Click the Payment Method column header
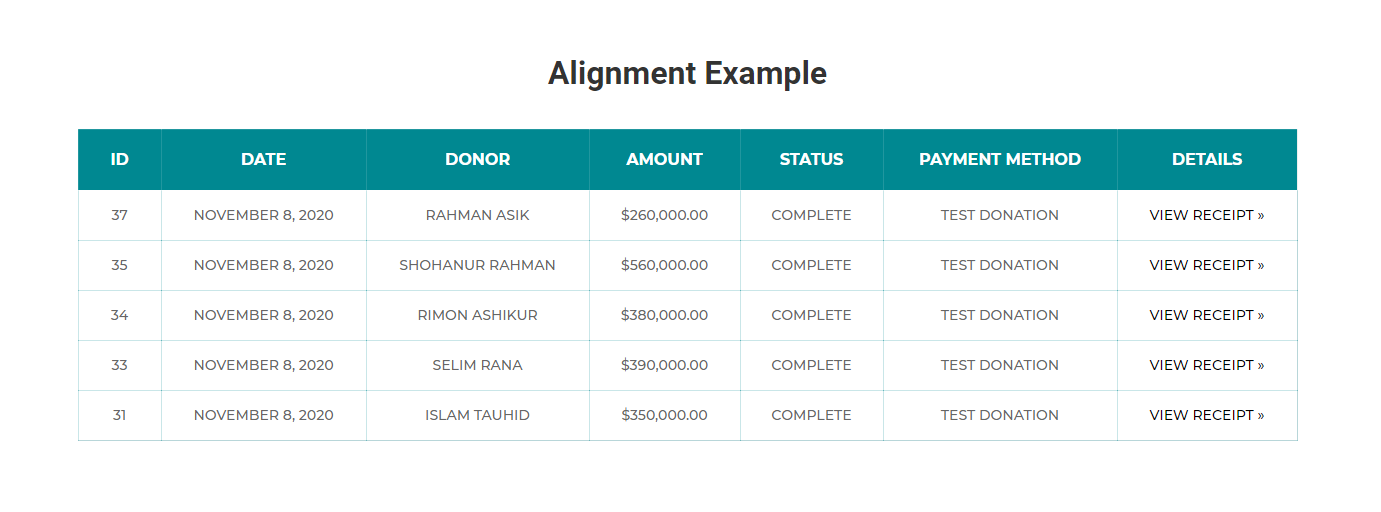 pyautogui.click(x=1000, y=159)
